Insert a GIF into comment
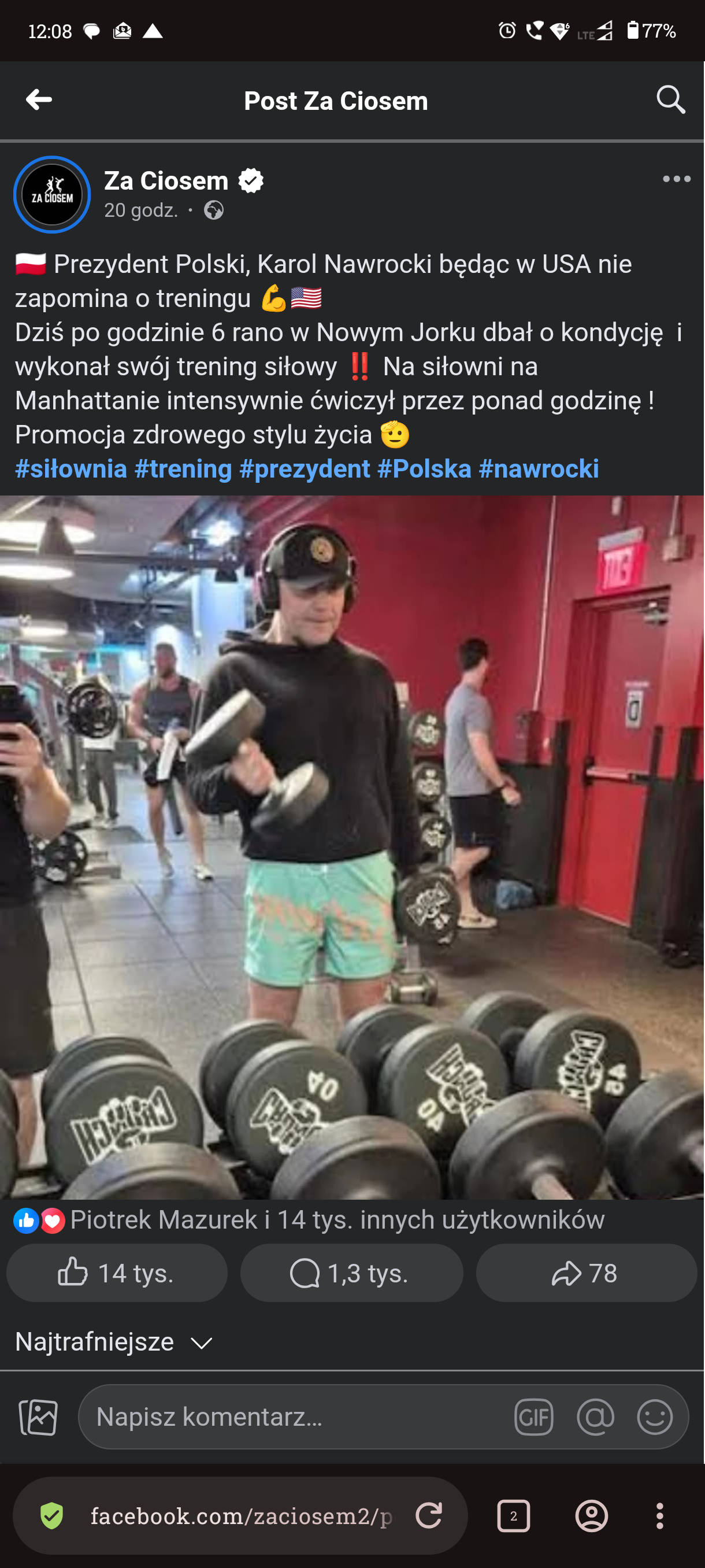Screen dimensions: 705x1568 (x=533, y=1417)
